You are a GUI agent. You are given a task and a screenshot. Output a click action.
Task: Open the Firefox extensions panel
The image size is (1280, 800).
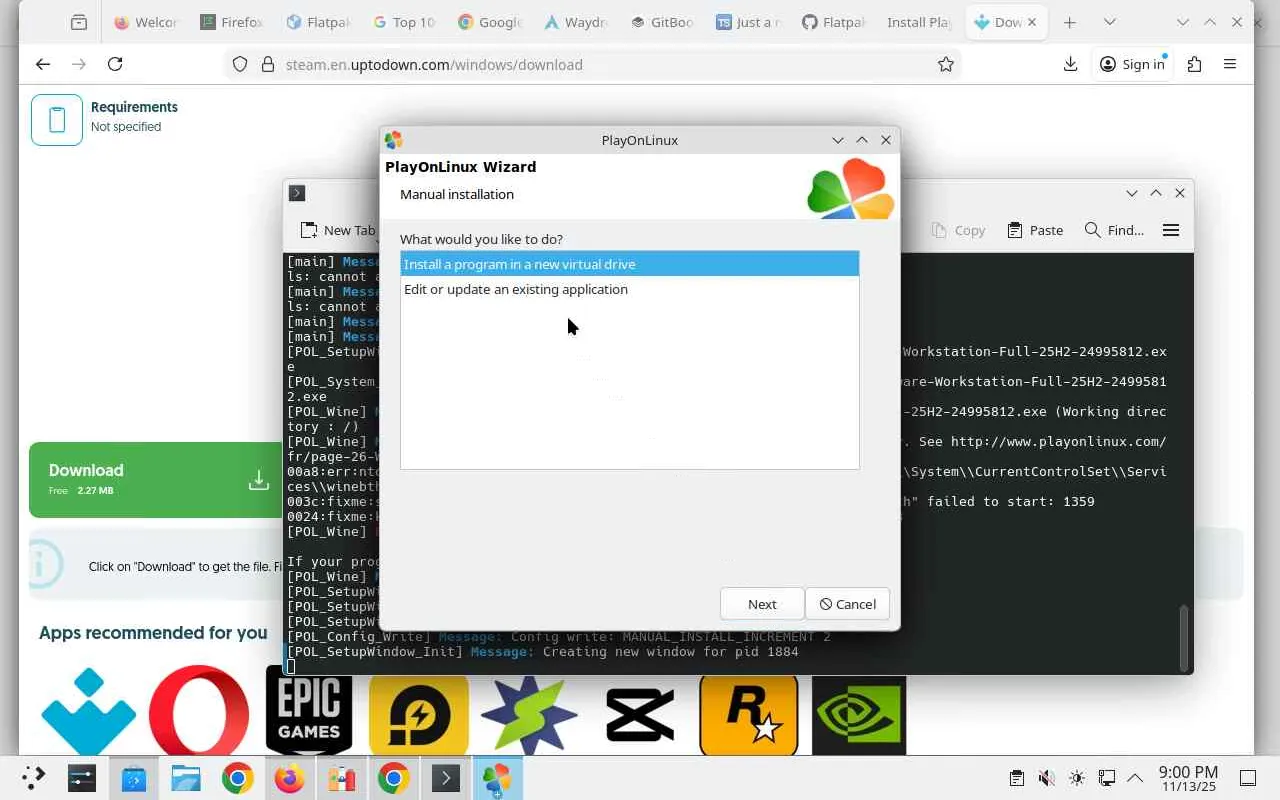pos(1194,64)
